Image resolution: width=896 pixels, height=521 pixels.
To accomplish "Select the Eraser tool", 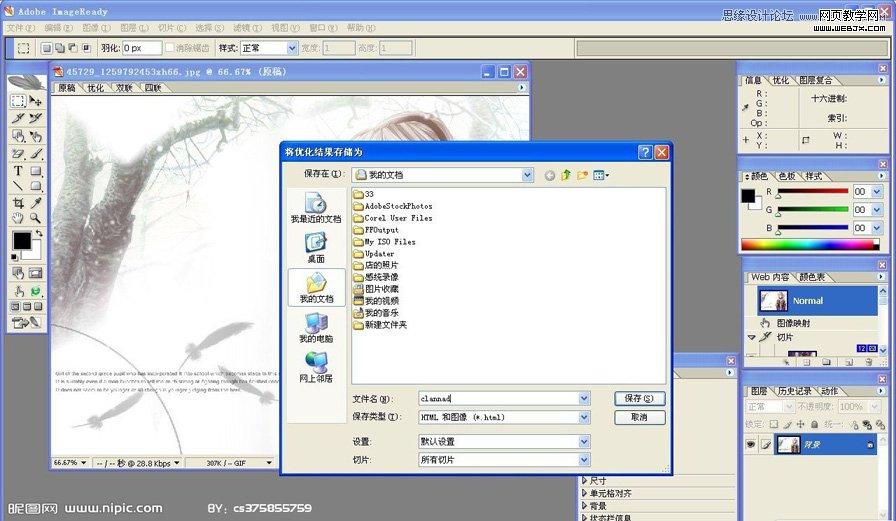I will coord(18,154).
